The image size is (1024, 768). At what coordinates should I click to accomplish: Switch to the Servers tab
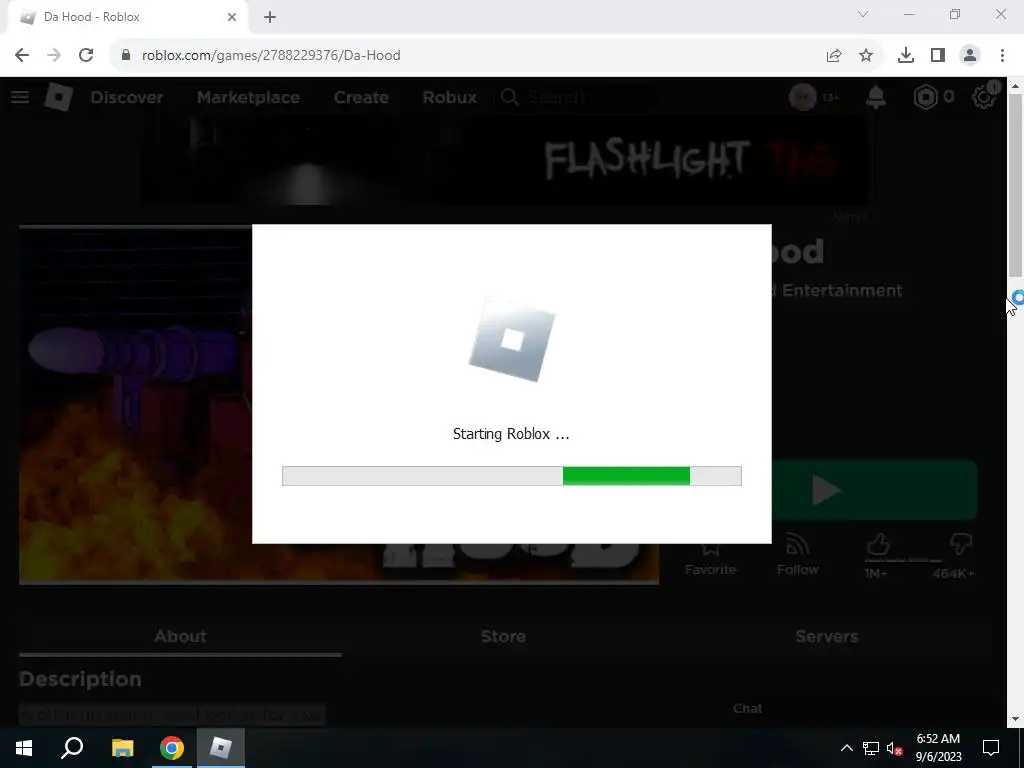(826, 636)
